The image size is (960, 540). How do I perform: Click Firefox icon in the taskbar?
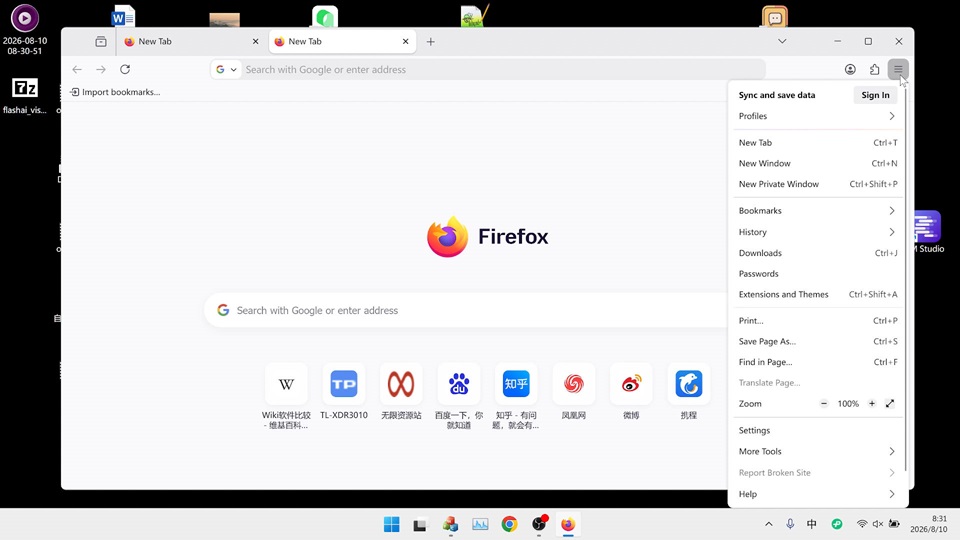coord(568,524)
